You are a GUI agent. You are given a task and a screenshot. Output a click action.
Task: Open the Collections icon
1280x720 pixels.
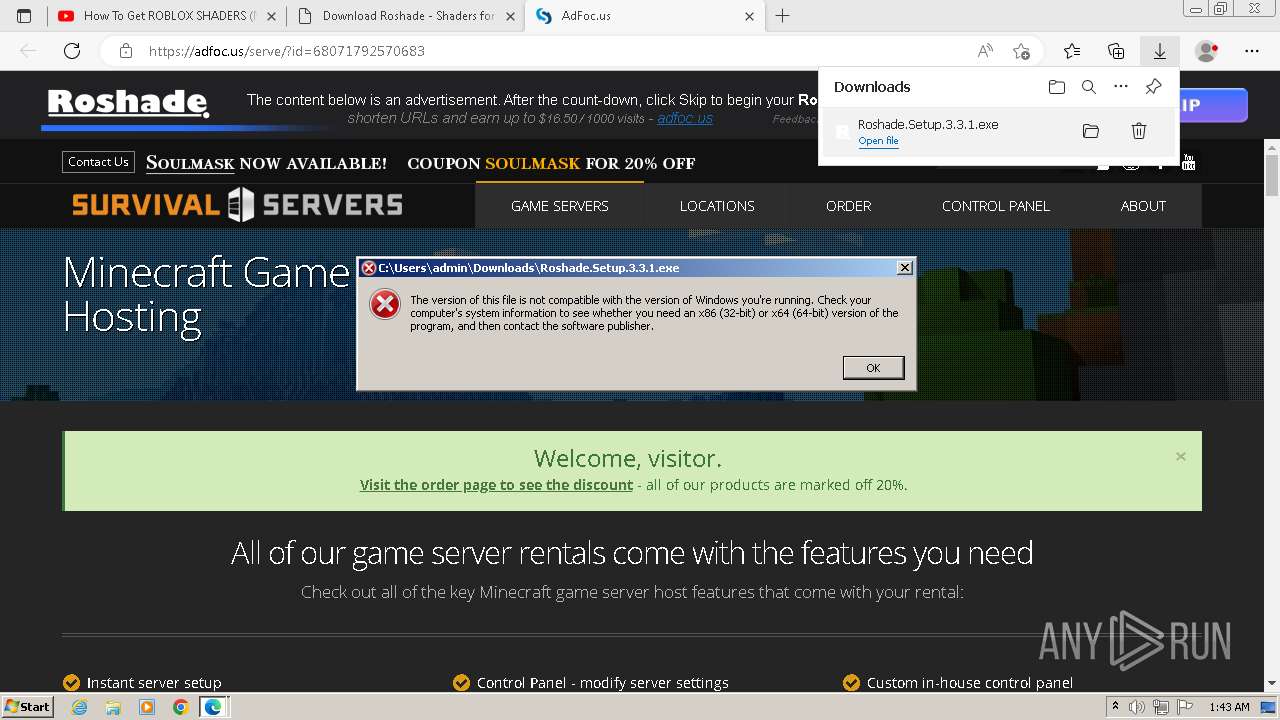[x=1116, y=51]
